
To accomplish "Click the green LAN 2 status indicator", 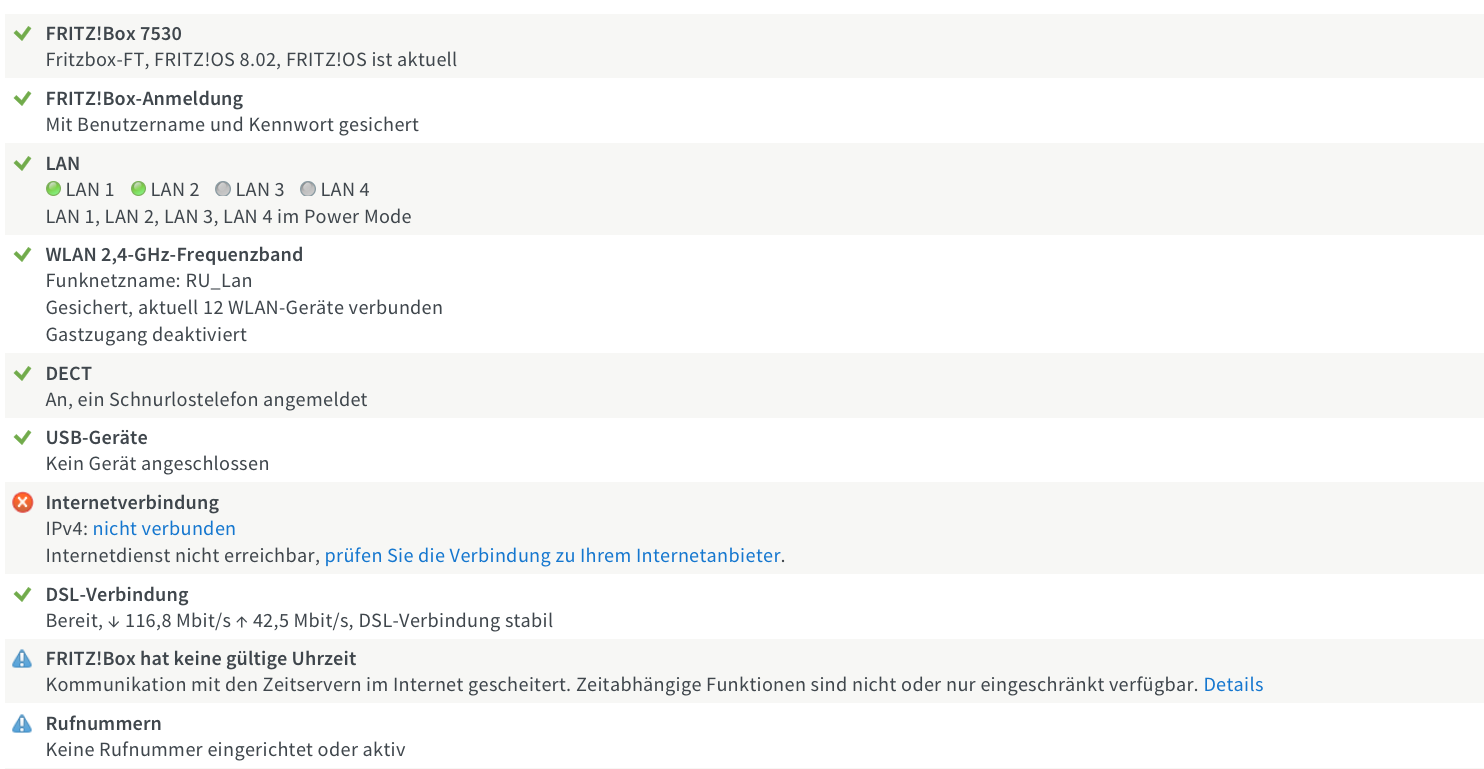I will tap(139, 189).
